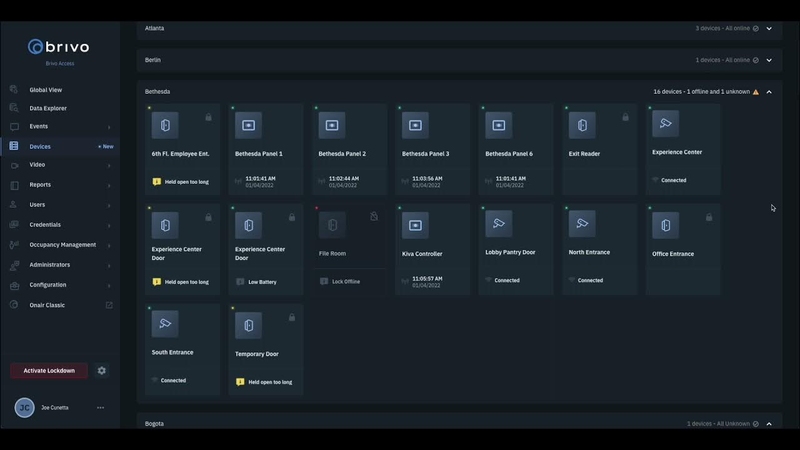This screenshot has height=450, width=800.
Task: Click the Bethesda warning triangle icon
Action: click(x=756, y=92)
